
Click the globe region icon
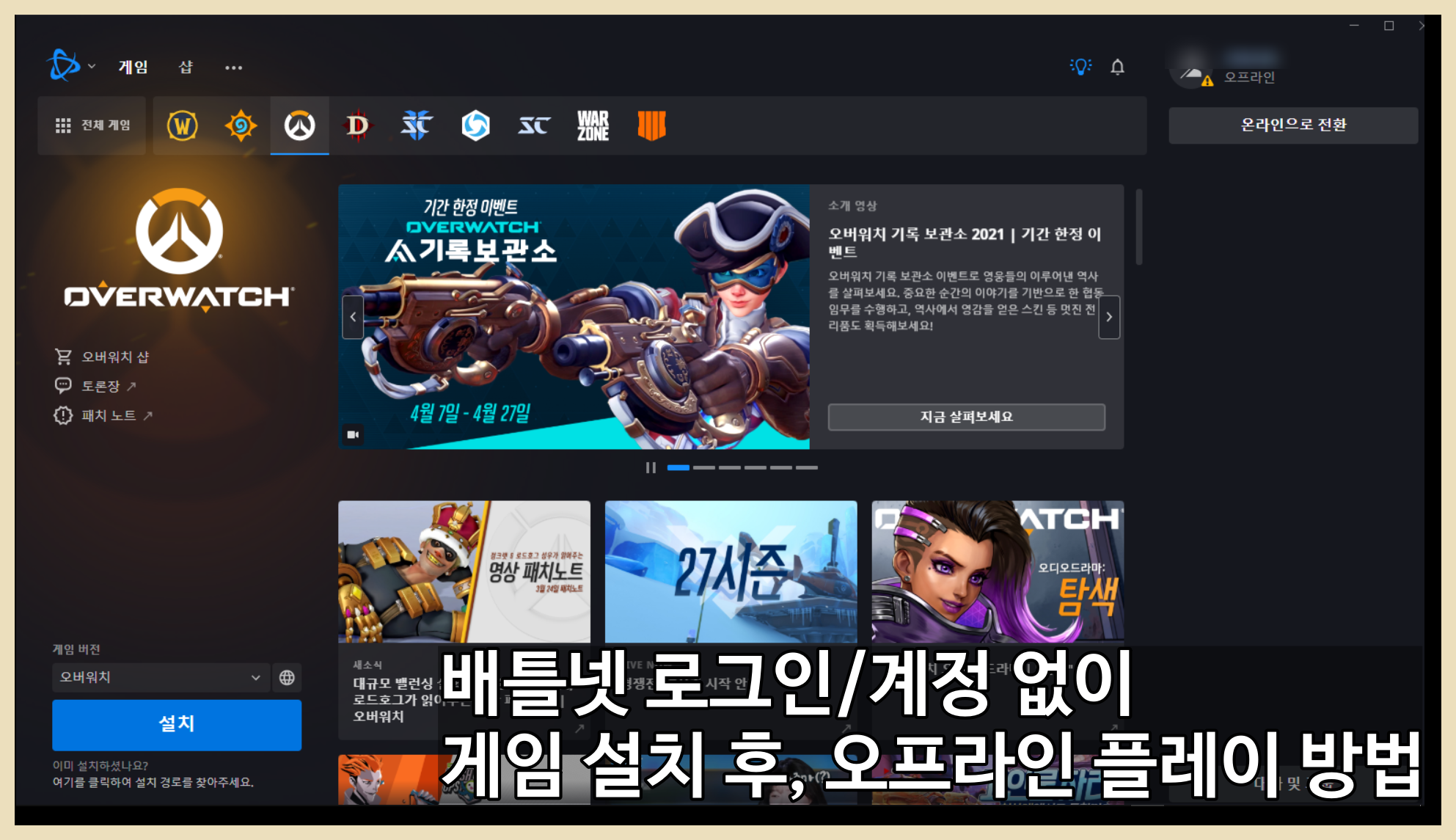pos(287,677)
